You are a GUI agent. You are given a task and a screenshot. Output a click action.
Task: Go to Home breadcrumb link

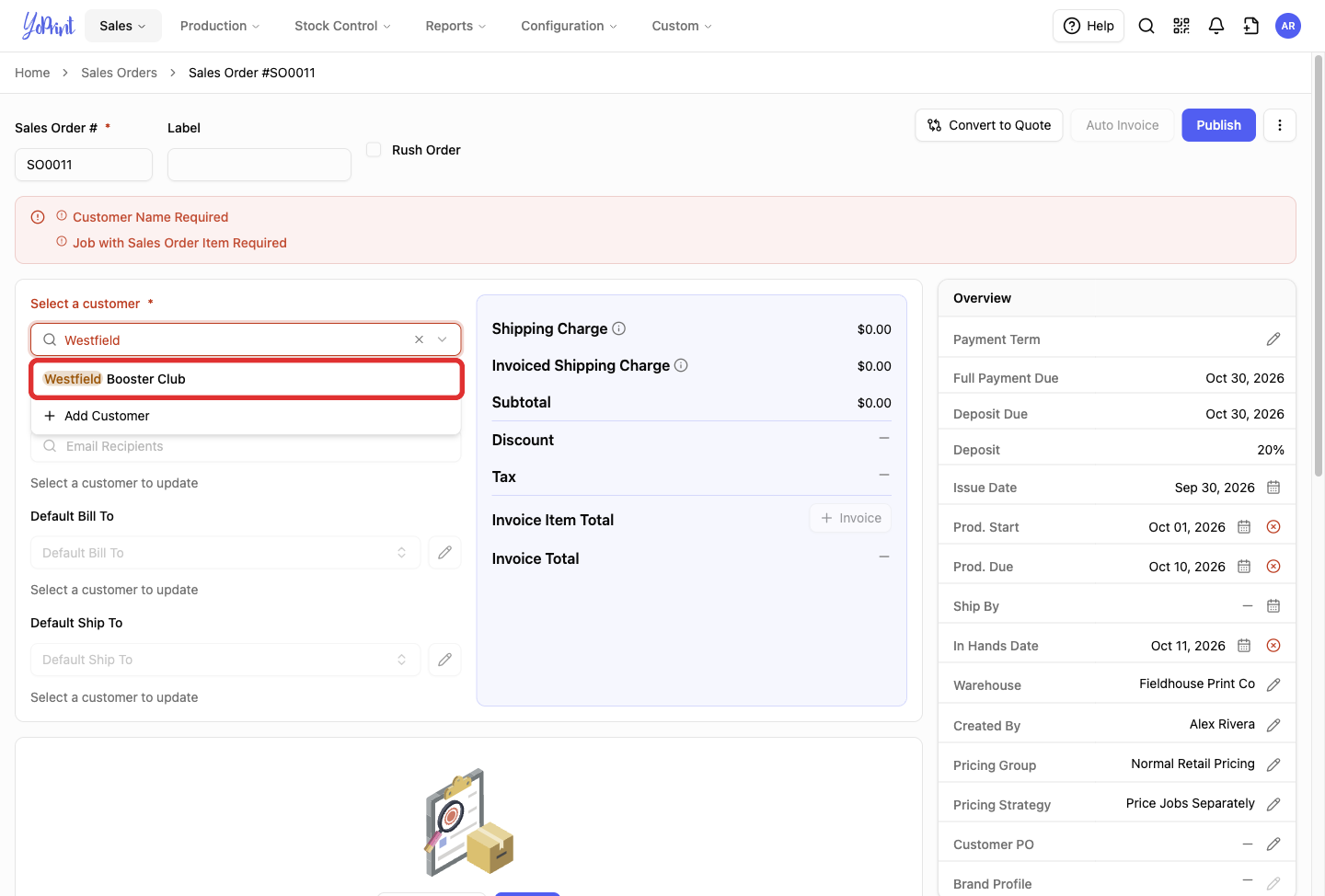[32, 73]
